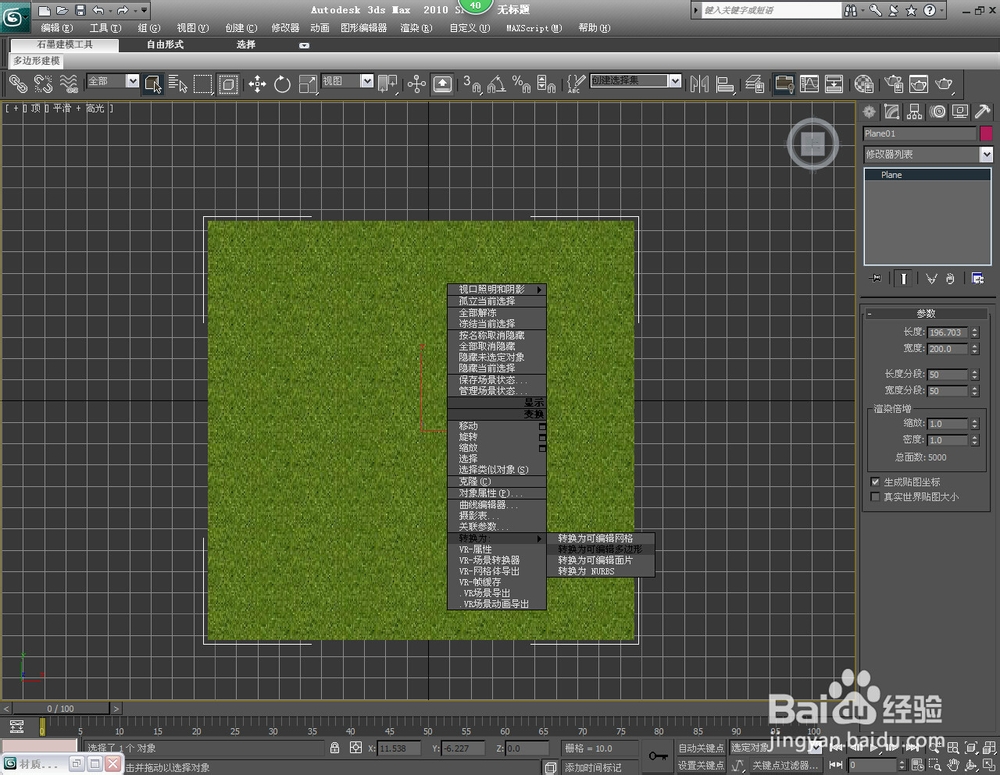Click the Align tool icon

[725, 84]
